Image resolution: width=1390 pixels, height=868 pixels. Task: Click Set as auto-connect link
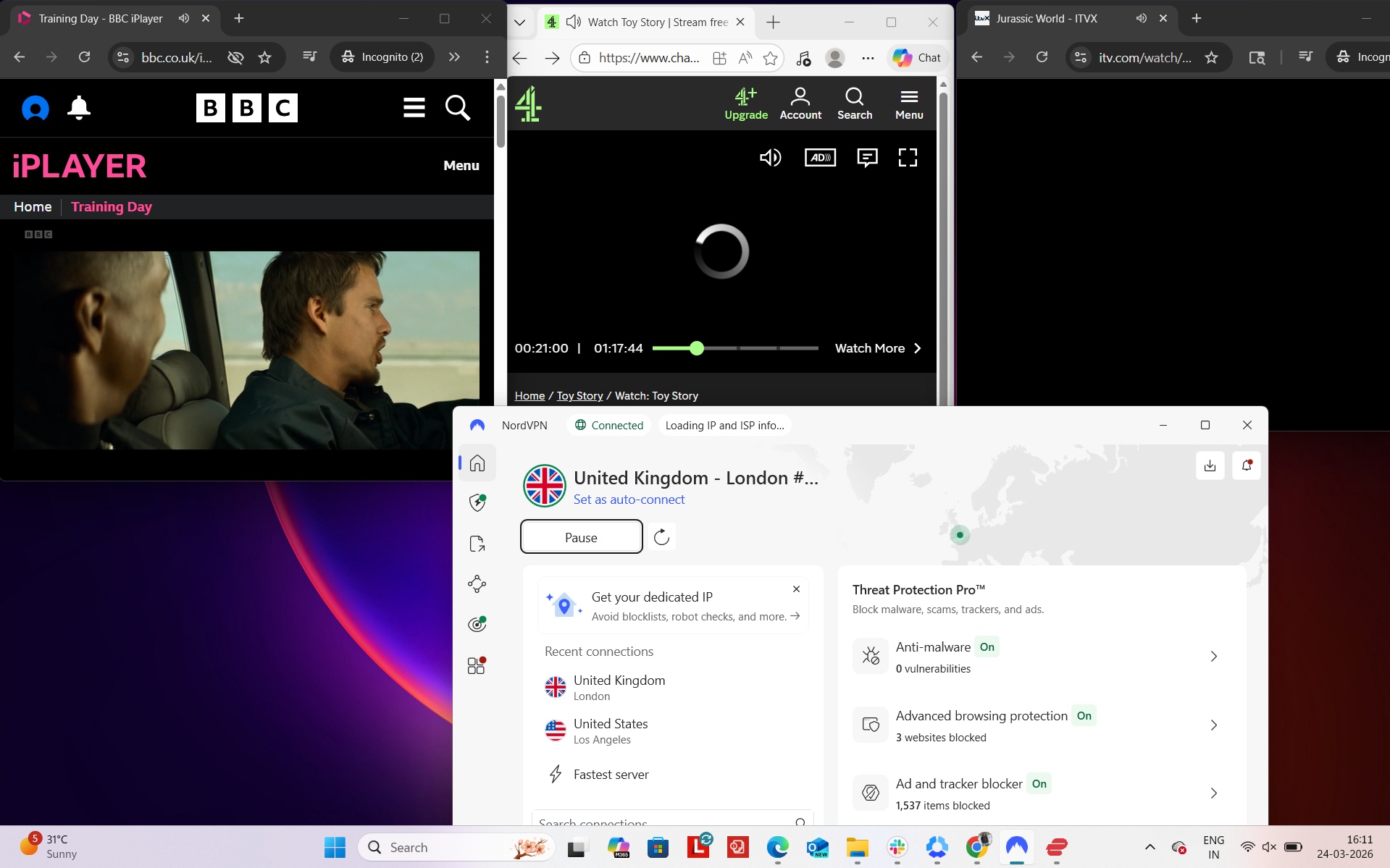(x=628, y=500)
